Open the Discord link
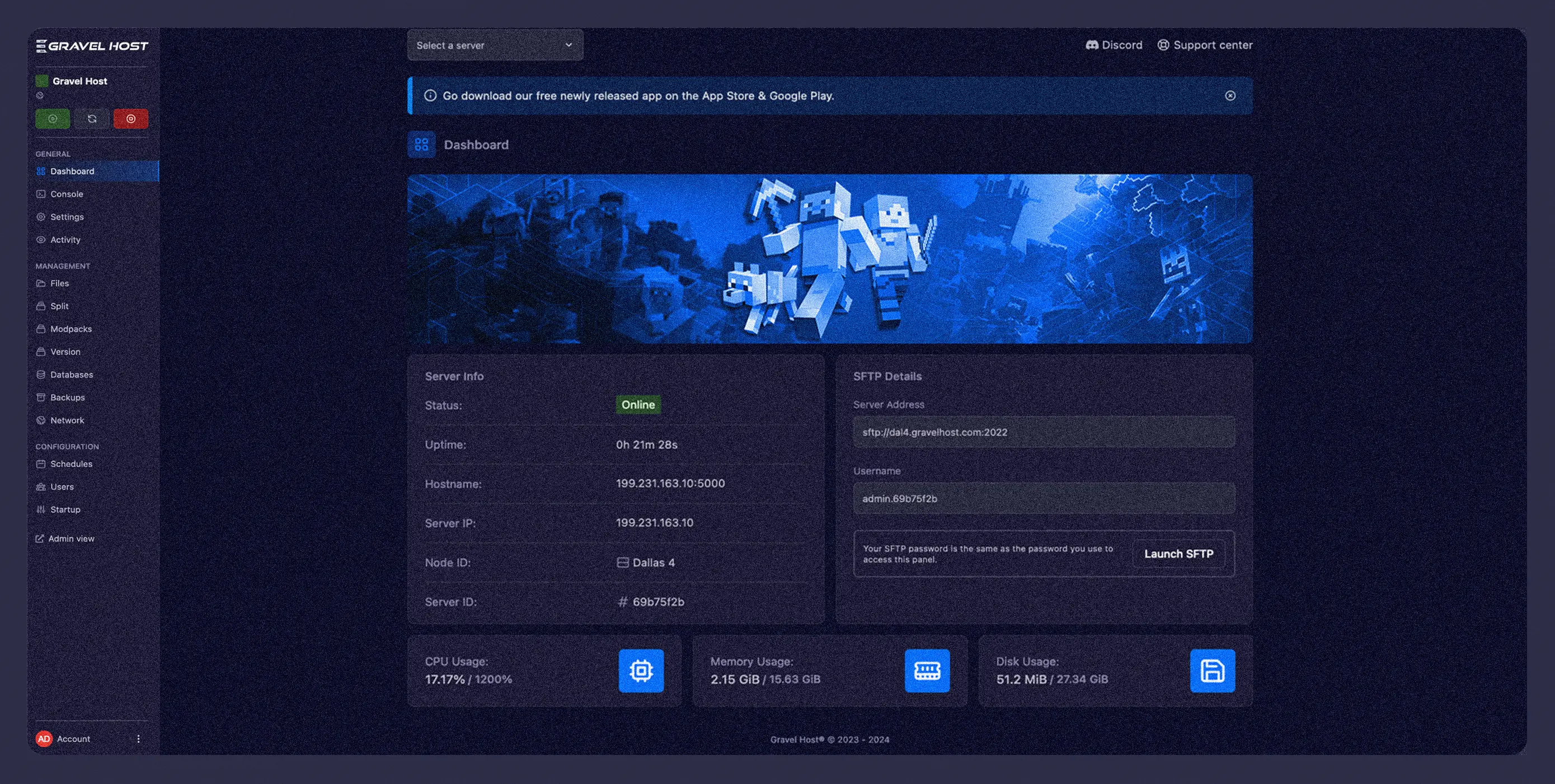 [x=1114, y=45]
